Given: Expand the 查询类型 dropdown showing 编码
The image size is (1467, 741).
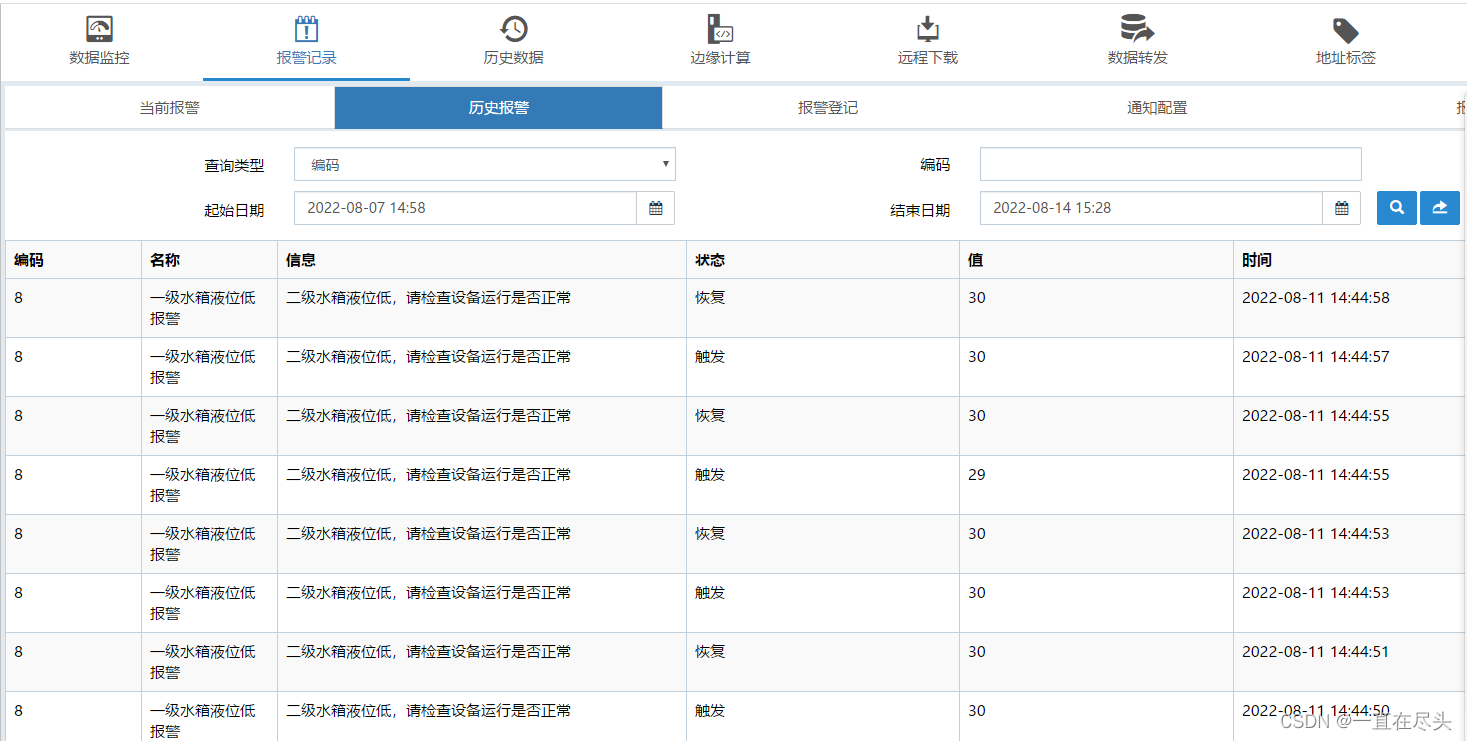Looking at the screenshot, I should (485, 164).
